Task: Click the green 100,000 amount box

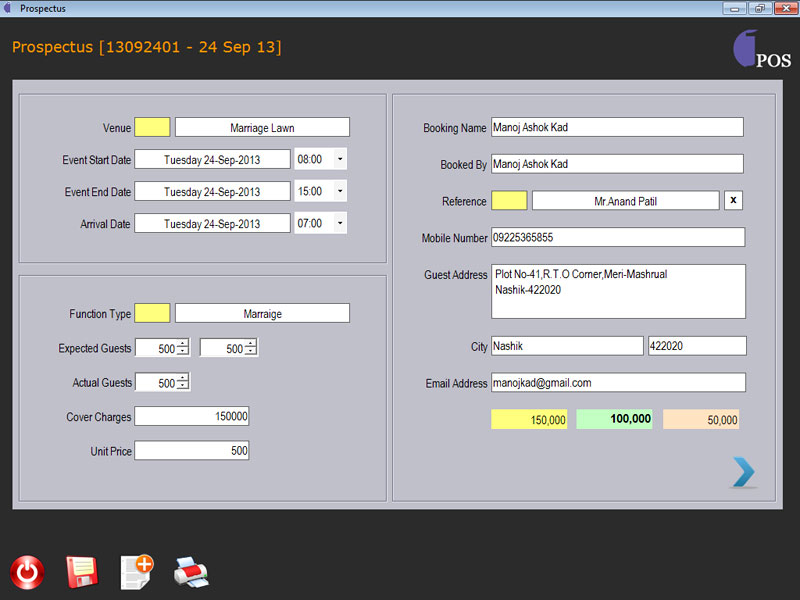Action: click(x=614, y=420)
